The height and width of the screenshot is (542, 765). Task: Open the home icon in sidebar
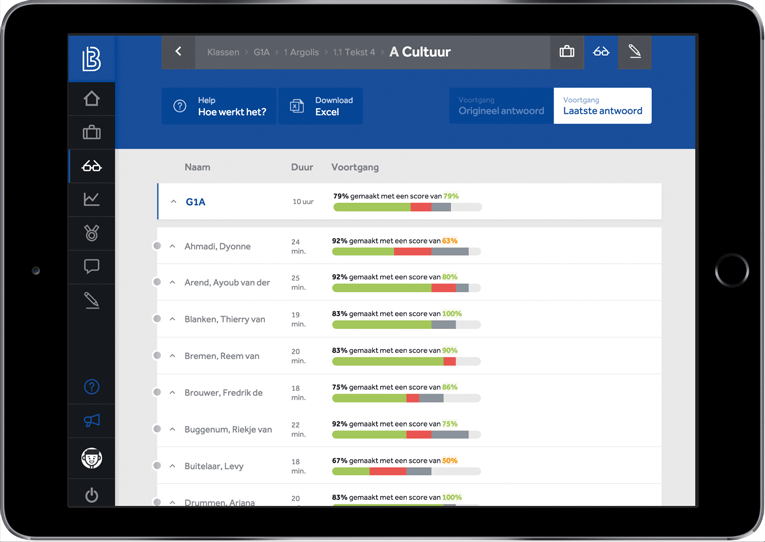point(91,99)
